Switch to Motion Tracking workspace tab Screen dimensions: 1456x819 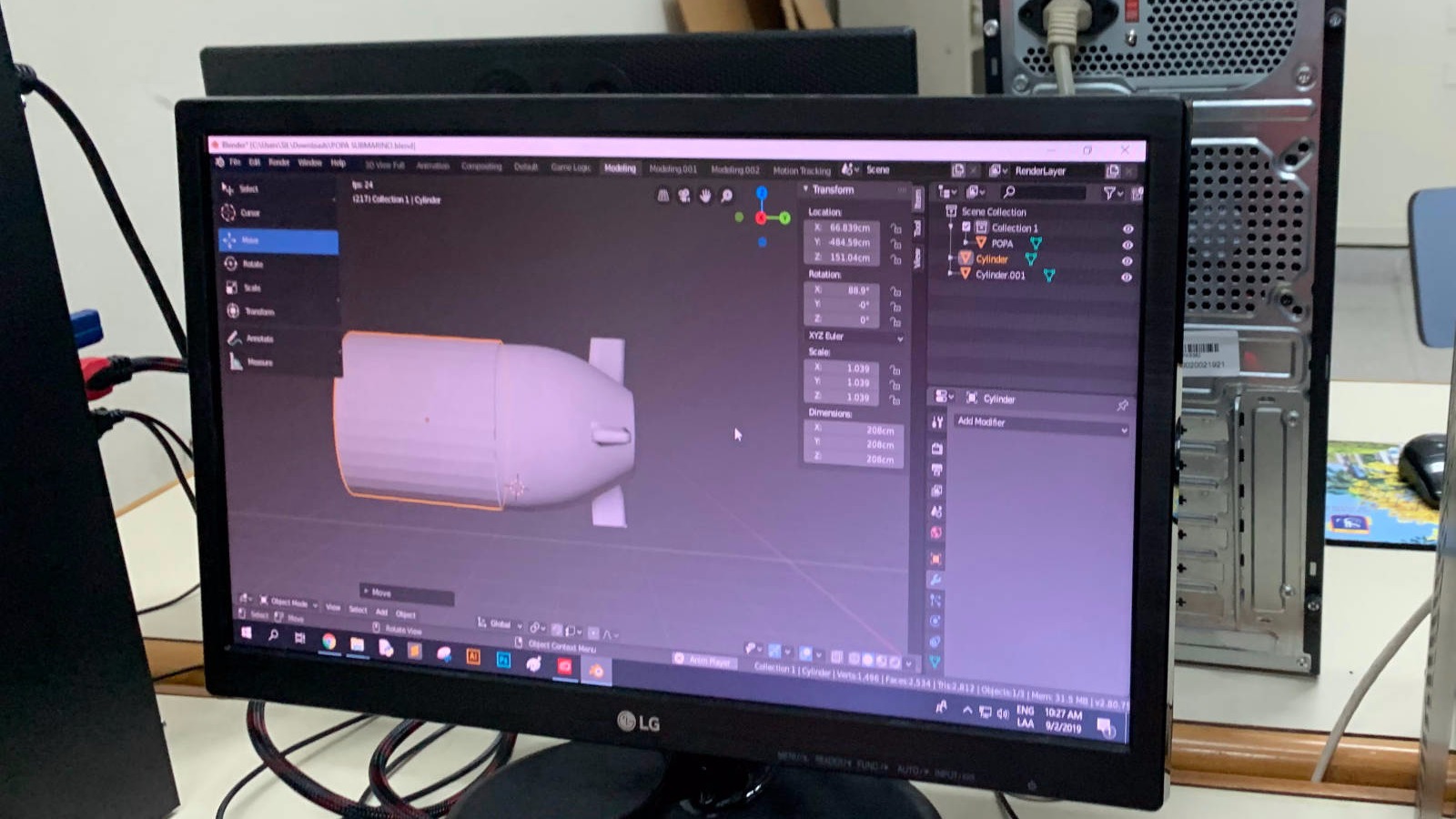click(802, 170)
